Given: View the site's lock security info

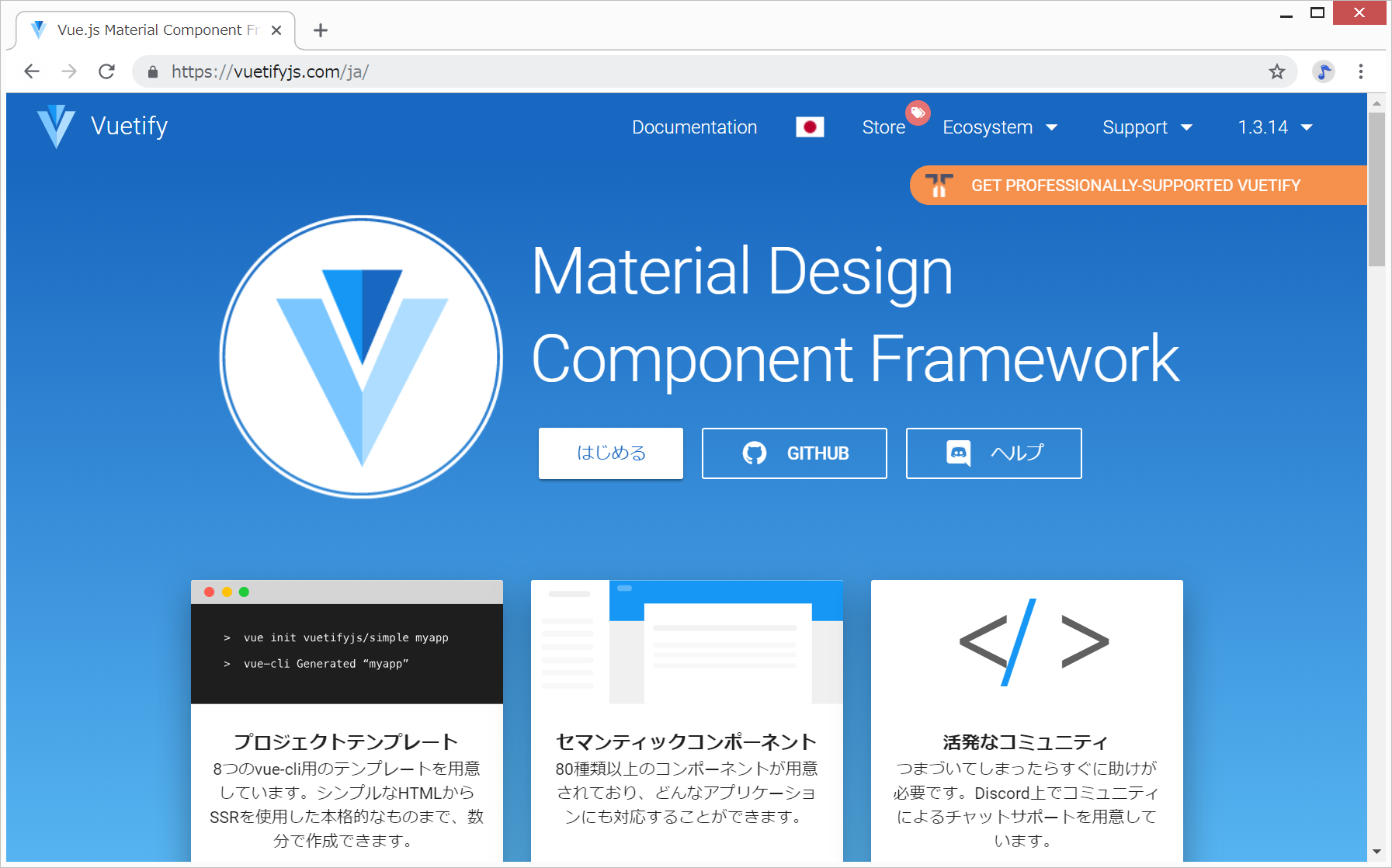Looking at the screenshot, I should 153,72.
